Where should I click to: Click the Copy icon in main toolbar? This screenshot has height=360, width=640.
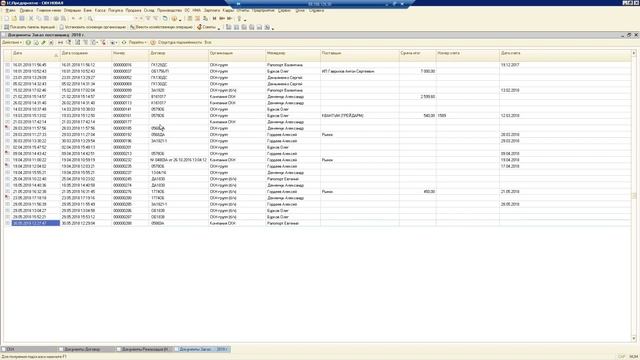click(39, 18)
